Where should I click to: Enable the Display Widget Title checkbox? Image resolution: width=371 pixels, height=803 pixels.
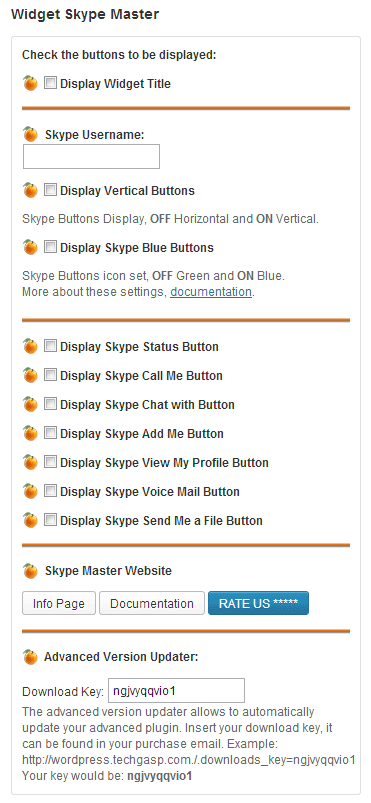(50, 83)
